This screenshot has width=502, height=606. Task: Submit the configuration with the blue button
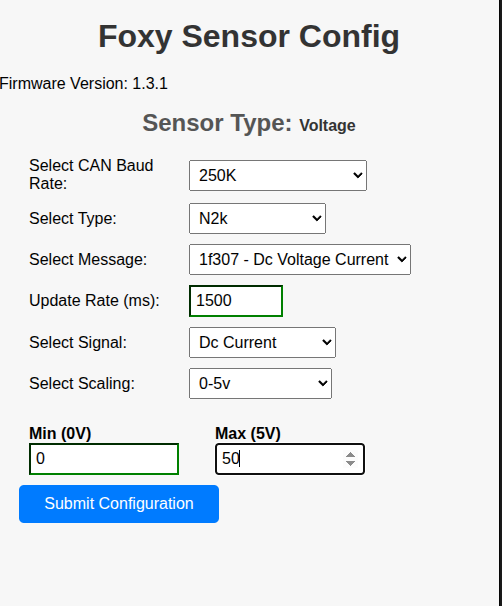click(x=119, y=504)
